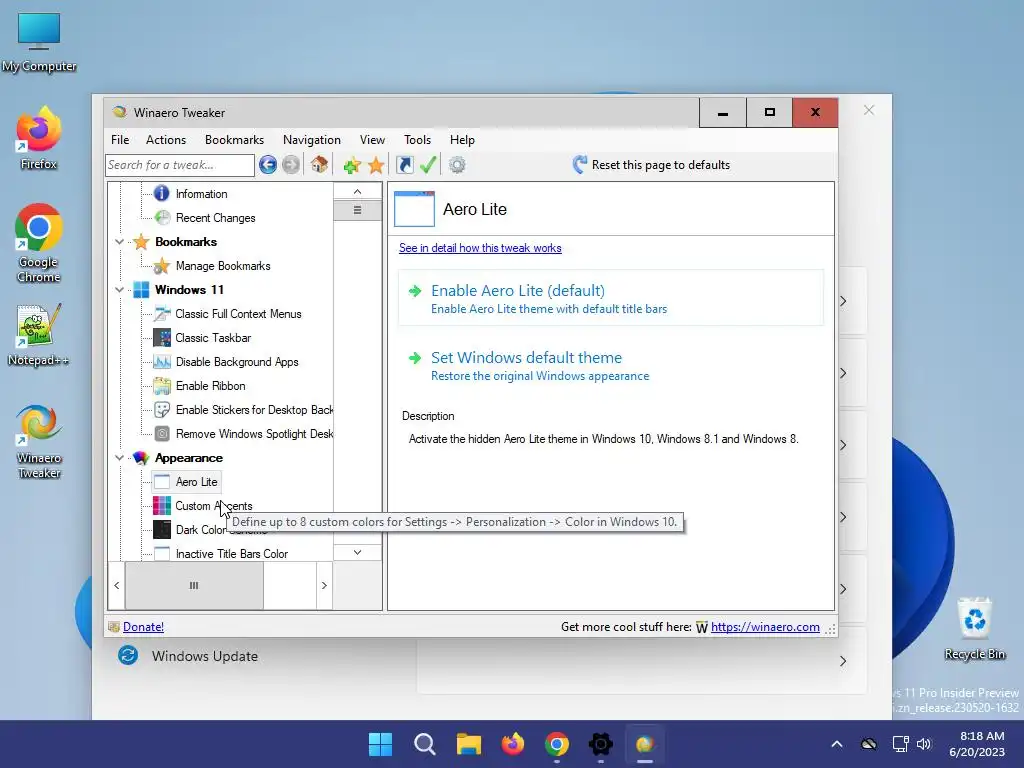Click Reset this page to defaults
This screenshot has width=1024, height=768.
pos(651,165)
